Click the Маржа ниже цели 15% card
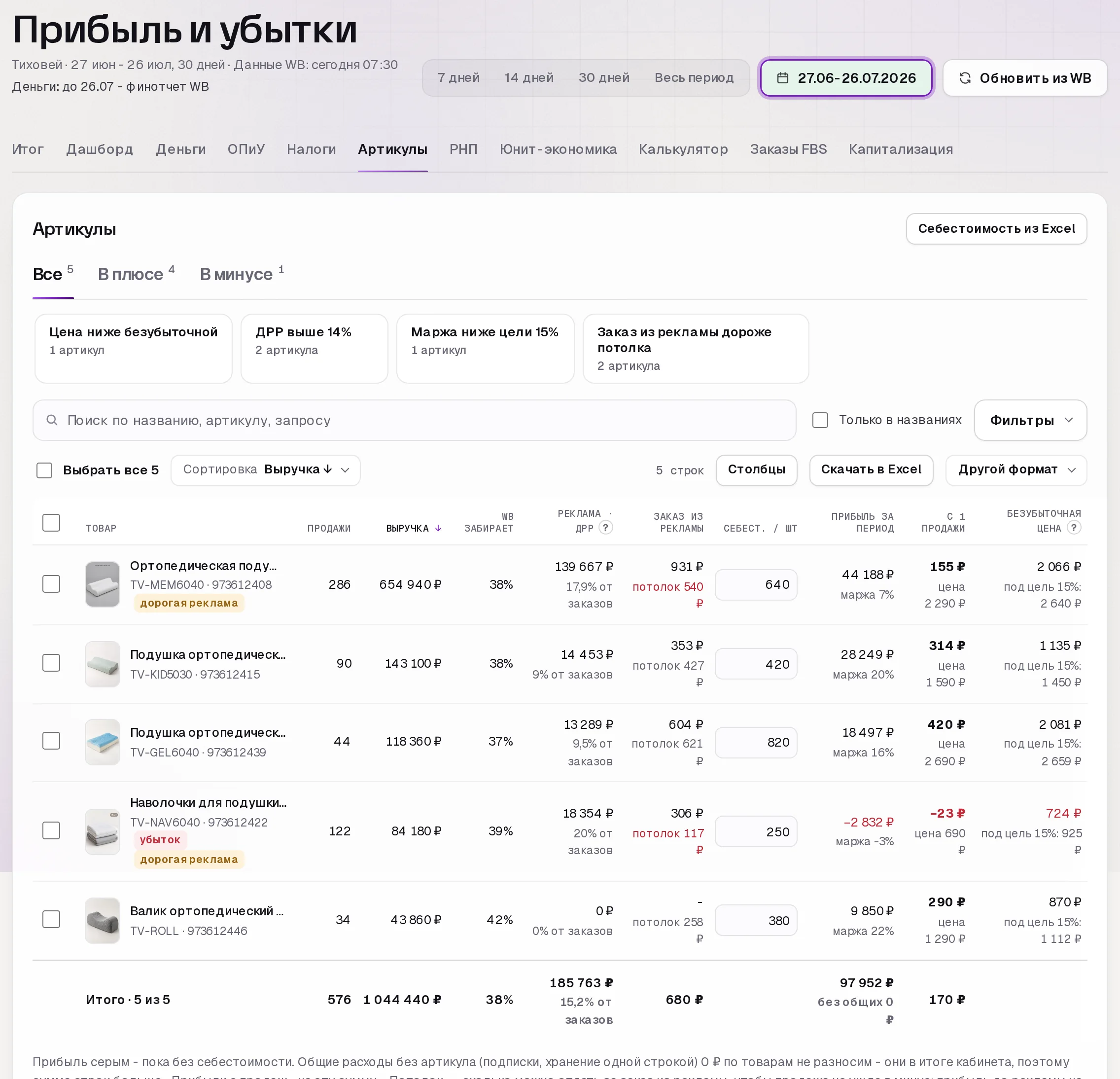This screenshot has width=1120, height=1079. click(x=485, y=348)
